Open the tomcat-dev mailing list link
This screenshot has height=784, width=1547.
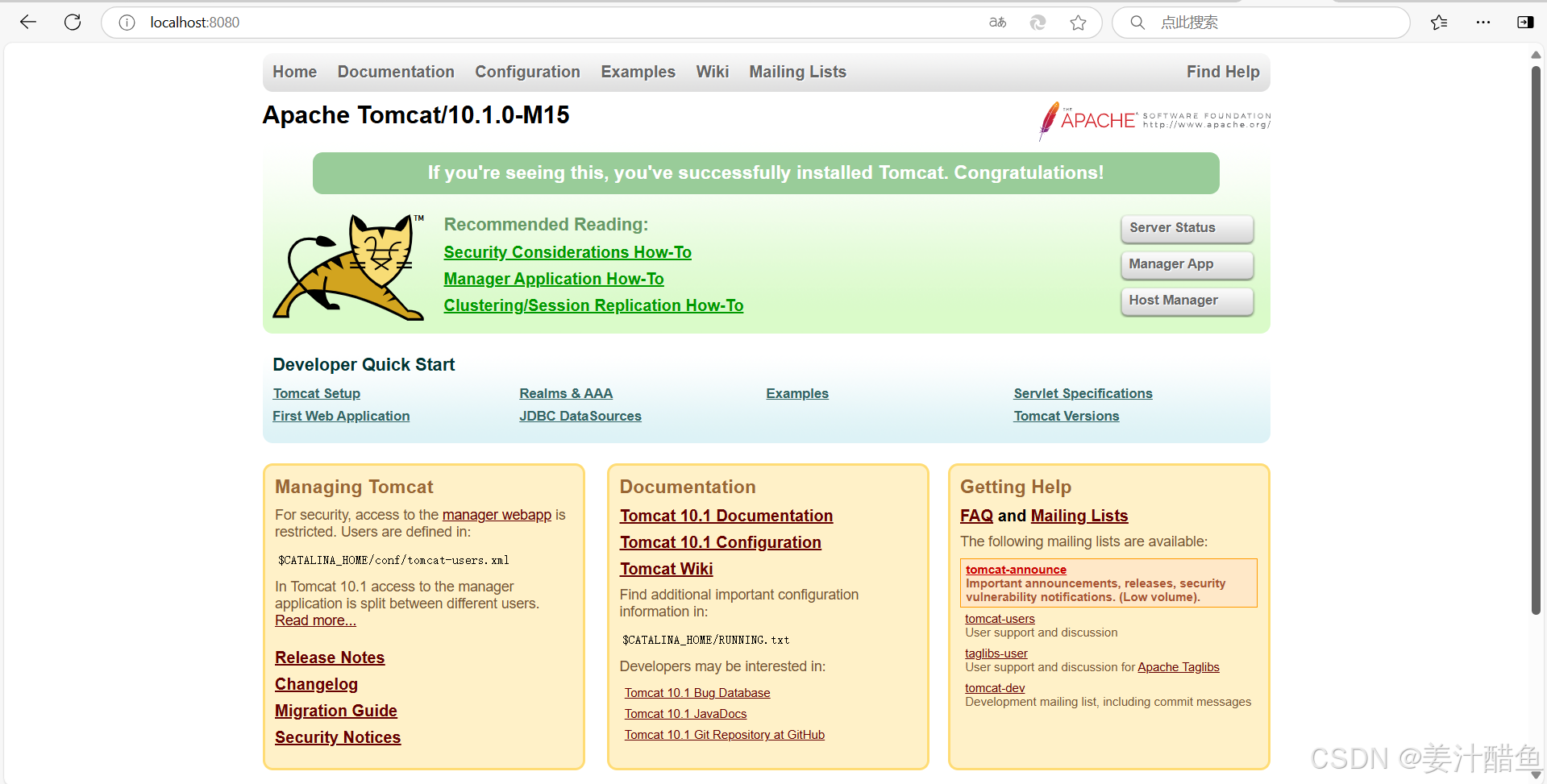tap(995, 688)
